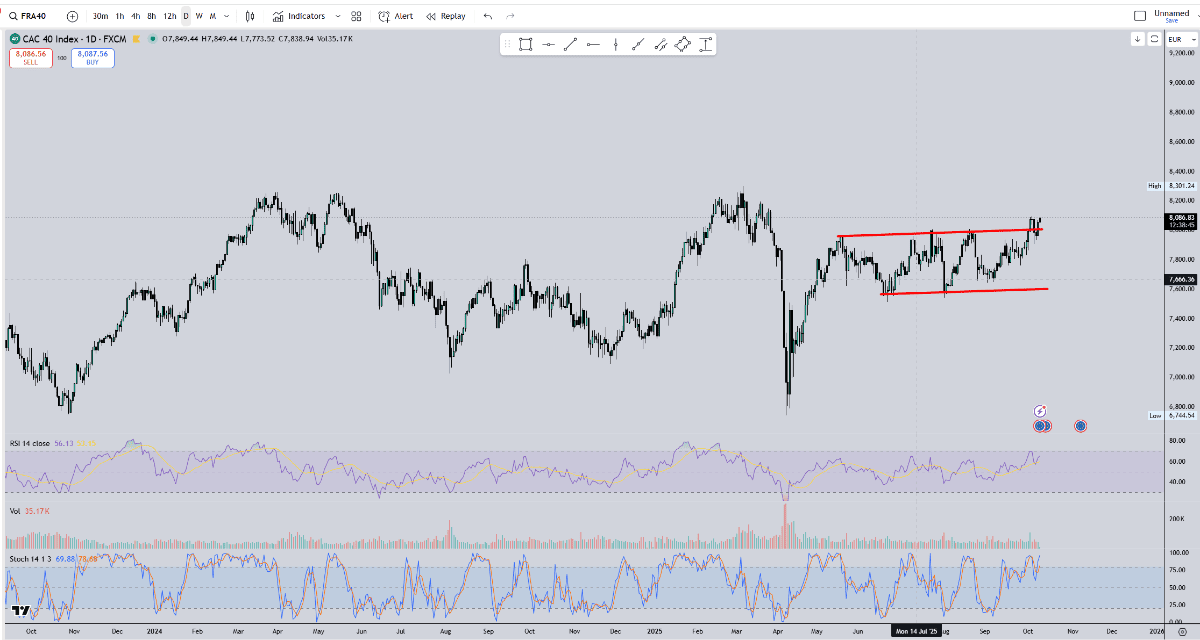Image resolution: width=1200 pixels, height=640 pixels.
Task: Click the undo arrow icon
Action: pyautogui.click(x=488, y=16)
